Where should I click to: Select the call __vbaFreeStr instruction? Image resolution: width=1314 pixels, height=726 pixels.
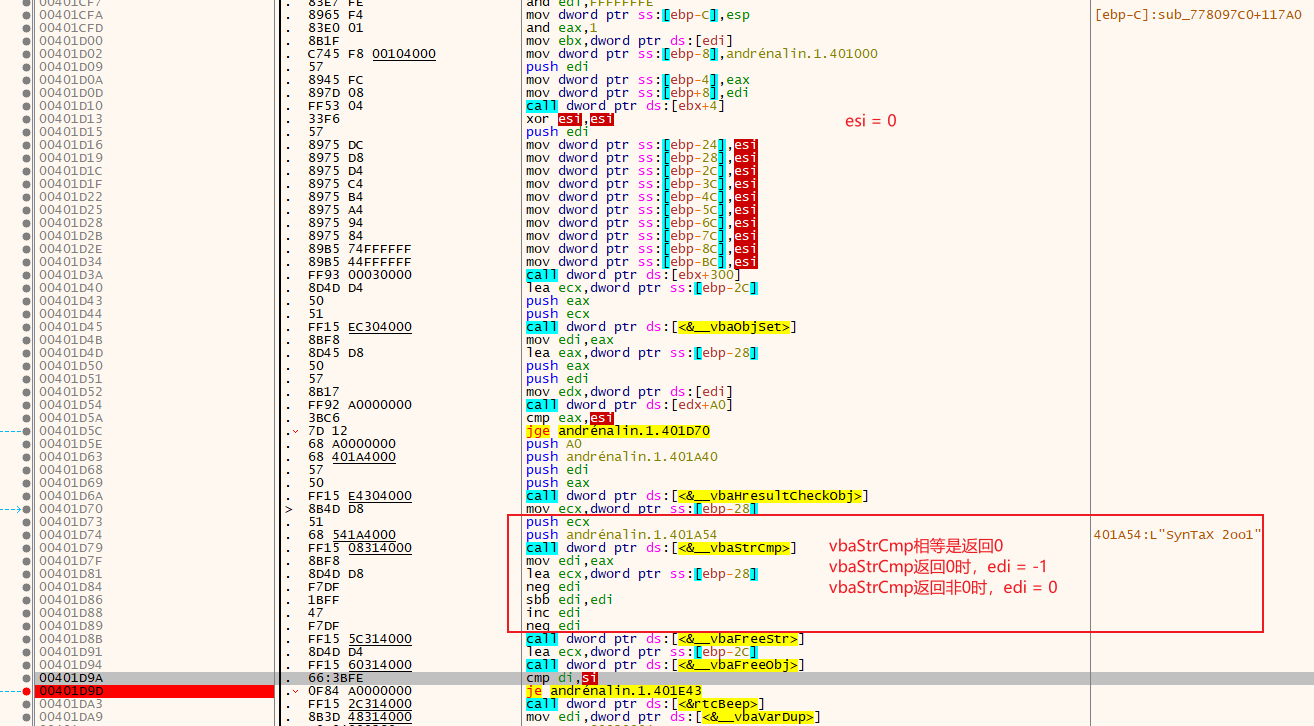click(x=665, y=639)
